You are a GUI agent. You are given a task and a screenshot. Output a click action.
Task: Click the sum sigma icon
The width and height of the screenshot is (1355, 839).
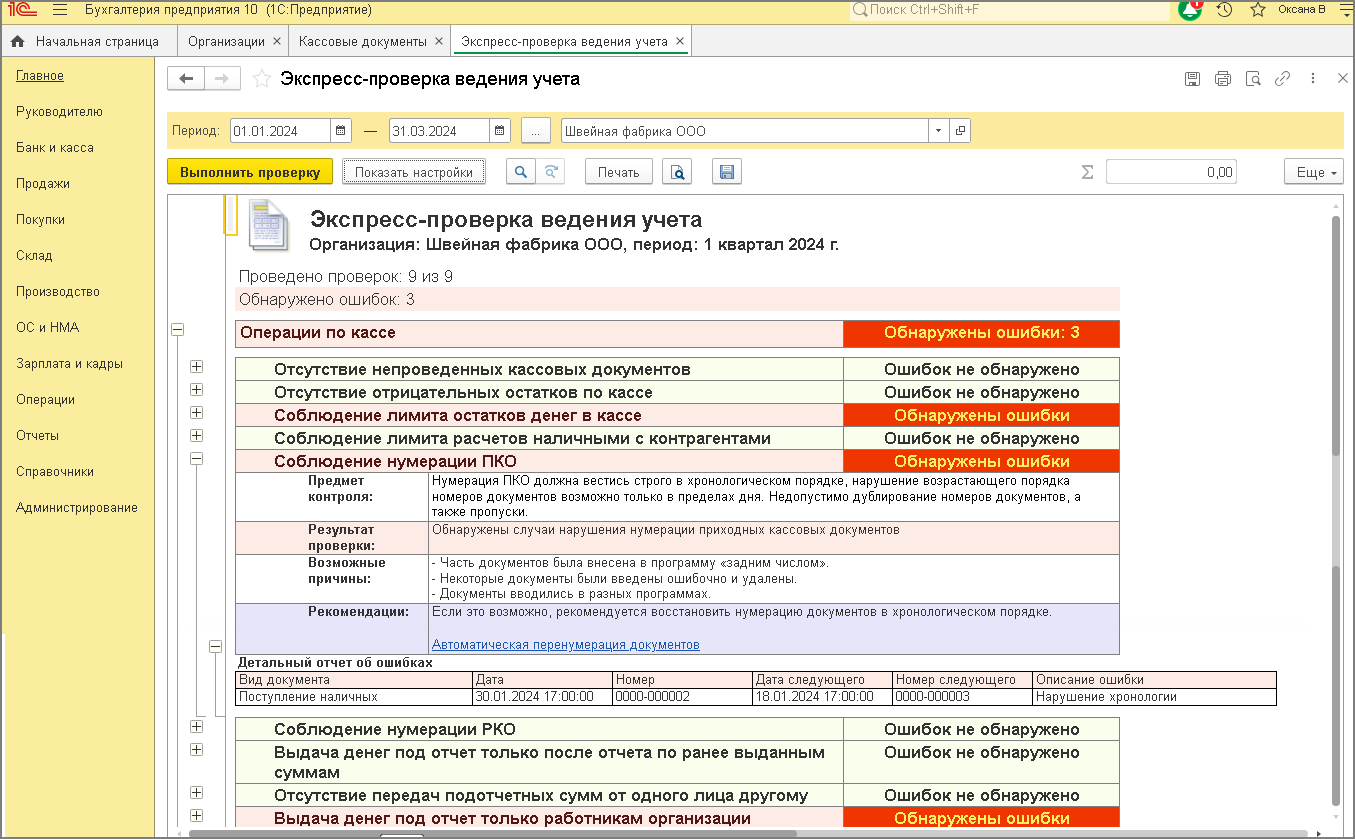[1088, 172]
